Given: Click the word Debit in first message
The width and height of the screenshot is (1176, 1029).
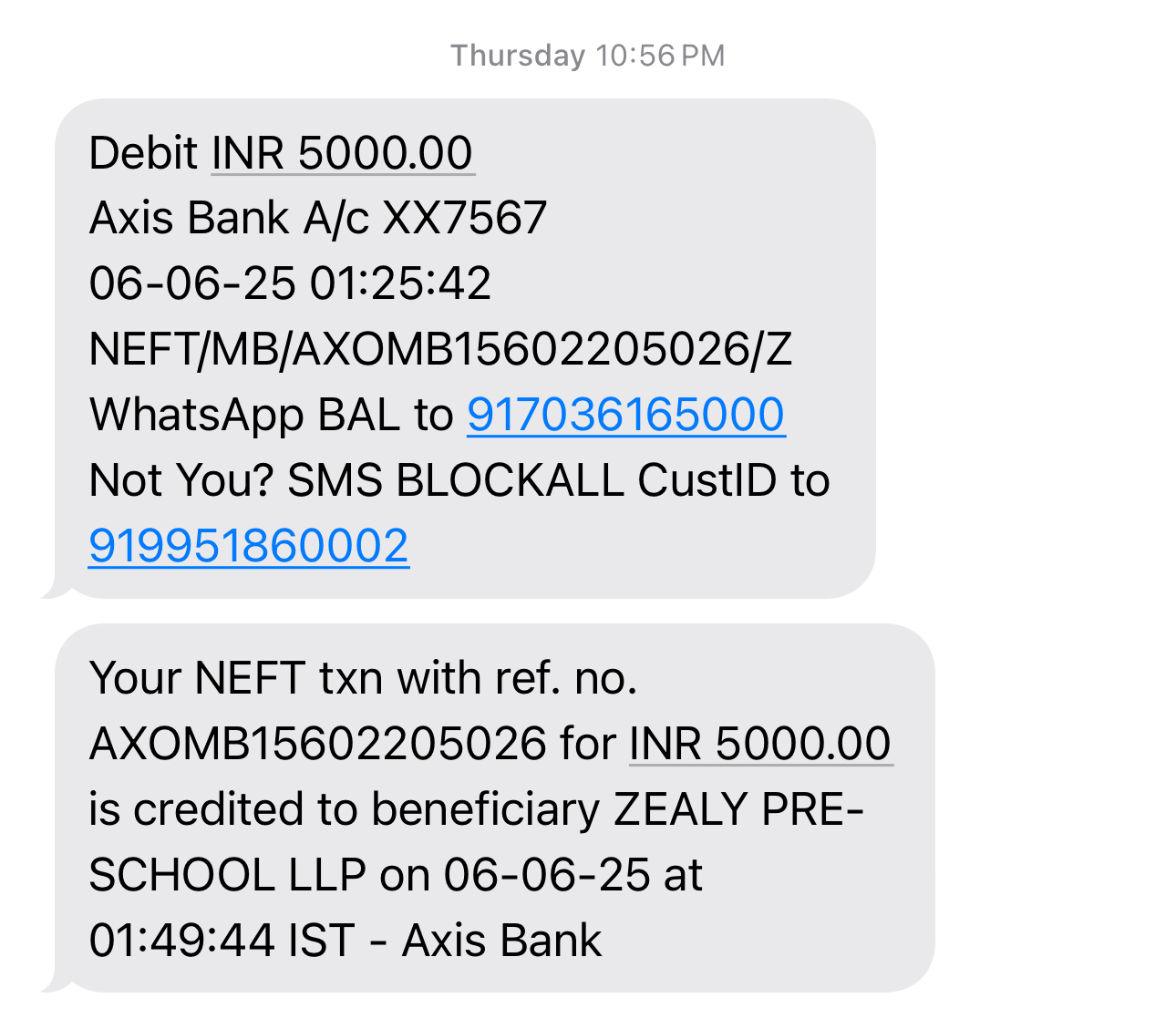Looking at the screenshot, I should pyautogui.click(x=143, y=153).
